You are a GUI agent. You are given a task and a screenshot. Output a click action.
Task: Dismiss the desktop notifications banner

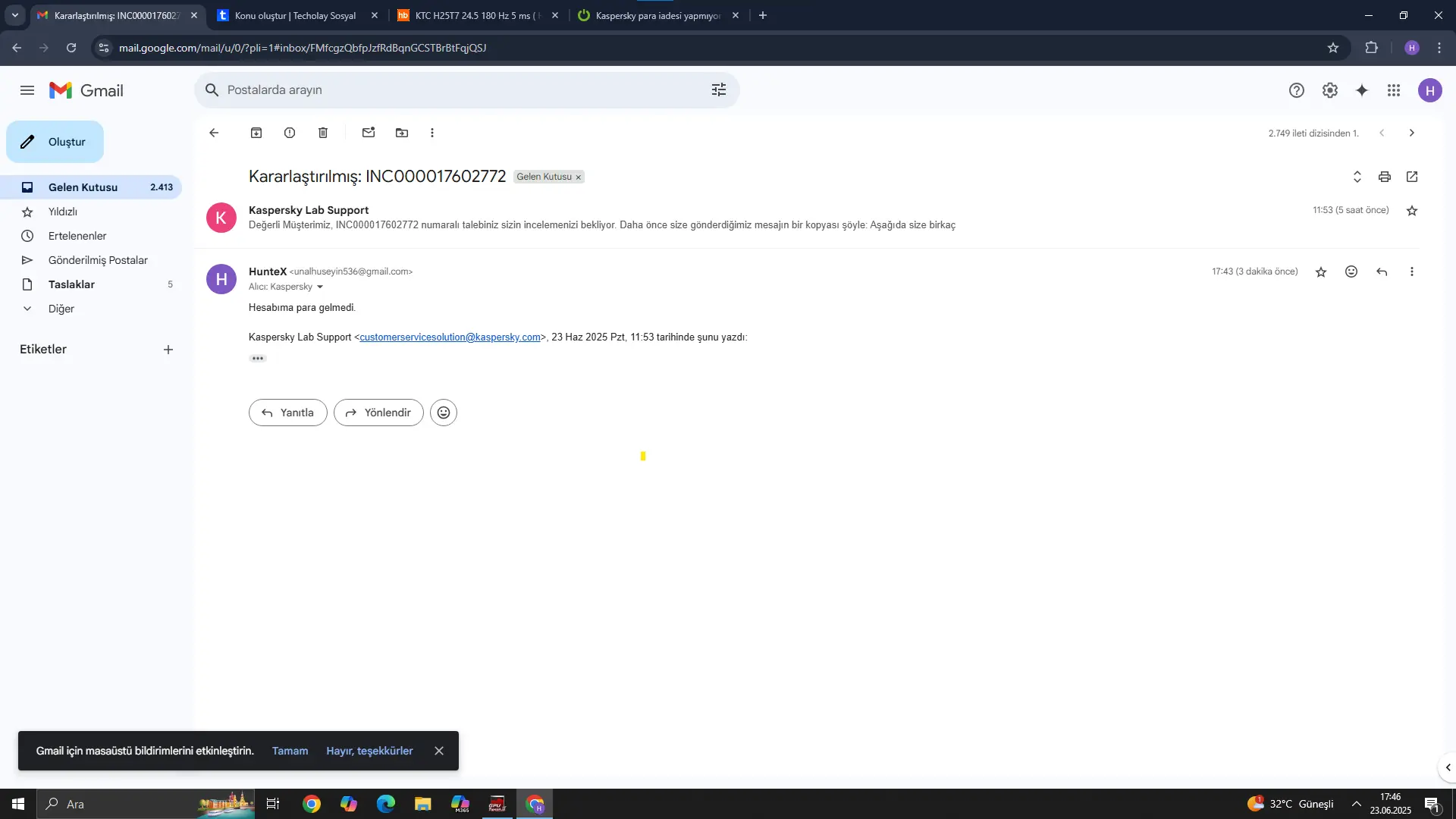click(439, 751)
